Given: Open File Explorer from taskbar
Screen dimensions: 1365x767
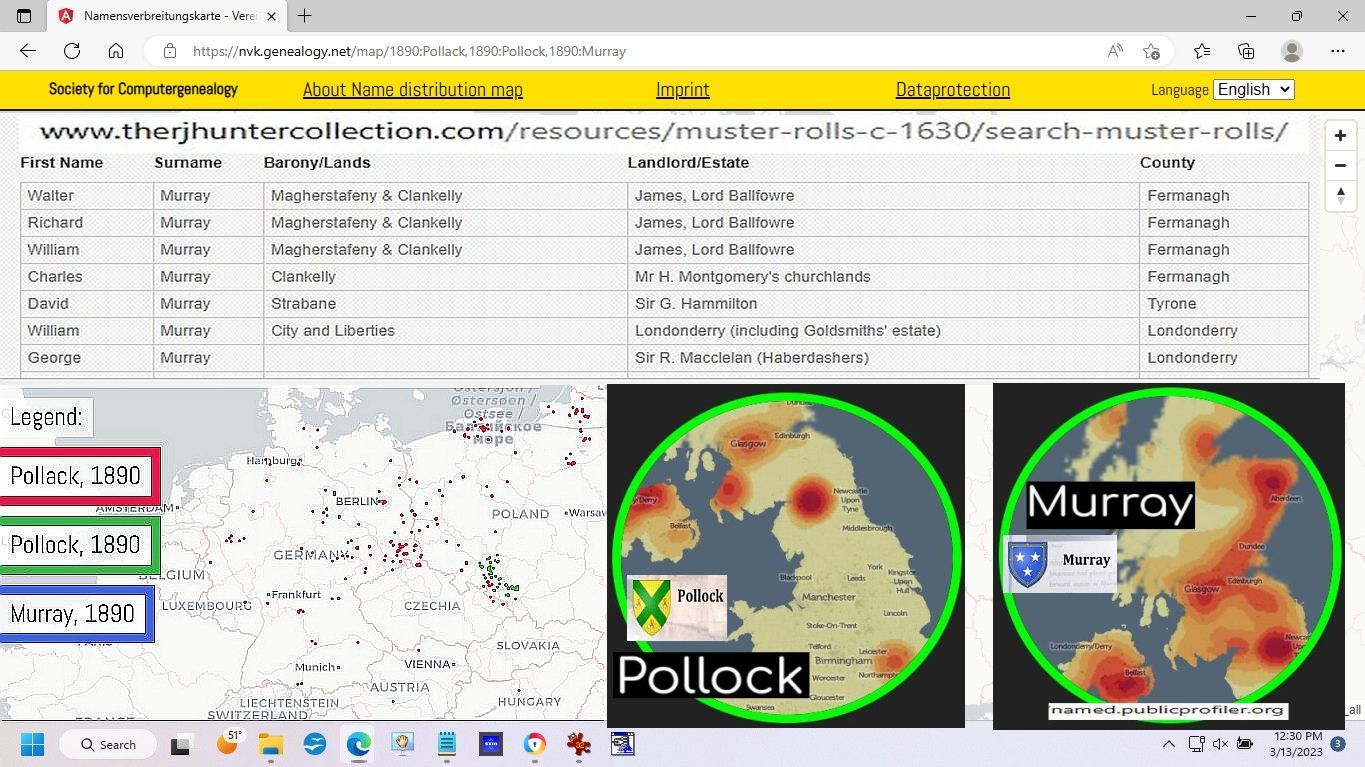Looking at the screenshot, I should pyautogui.click(x=271, y=745).
